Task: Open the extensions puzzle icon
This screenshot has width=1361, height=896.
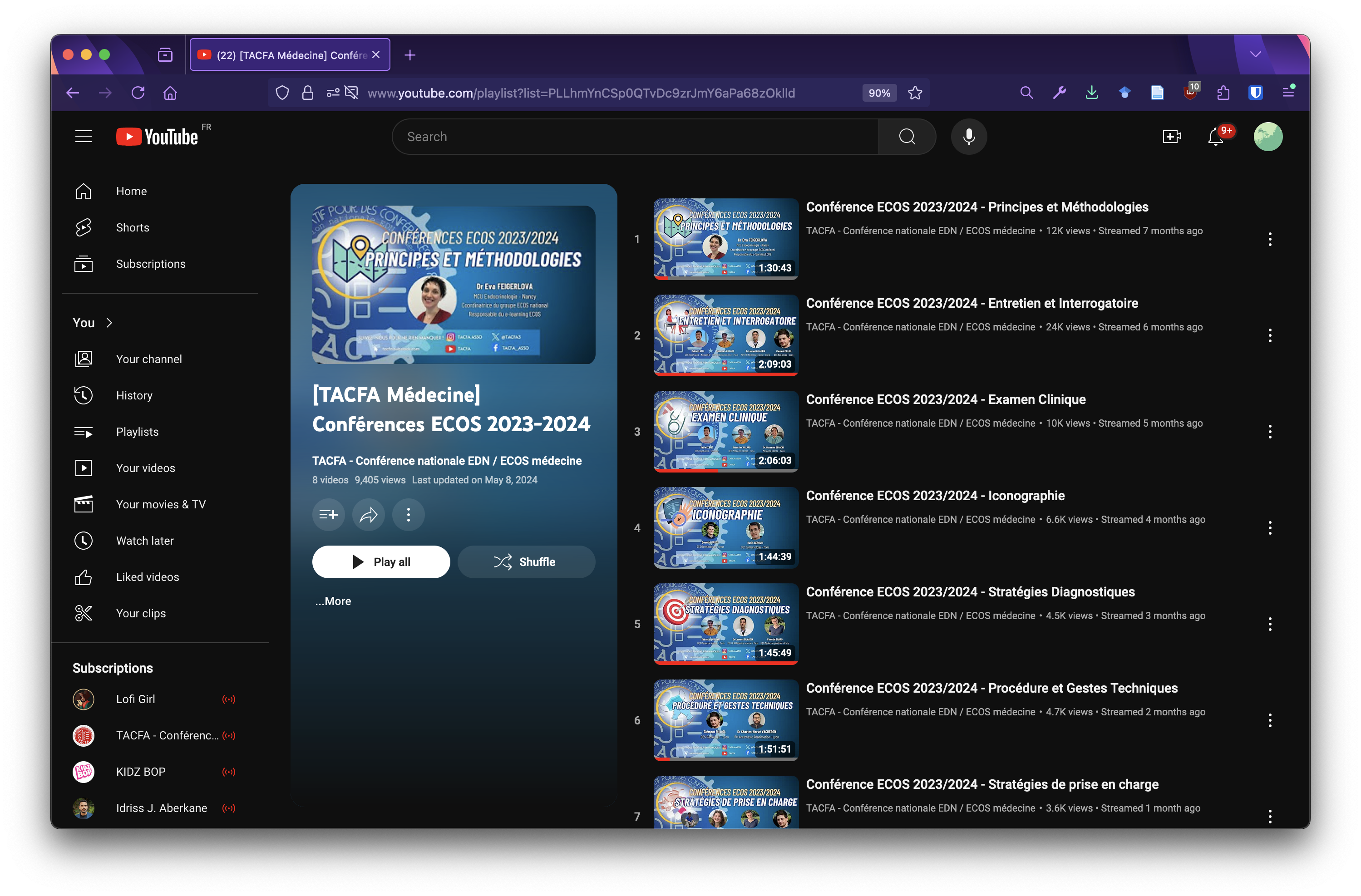Action: tap(1223, 93)
